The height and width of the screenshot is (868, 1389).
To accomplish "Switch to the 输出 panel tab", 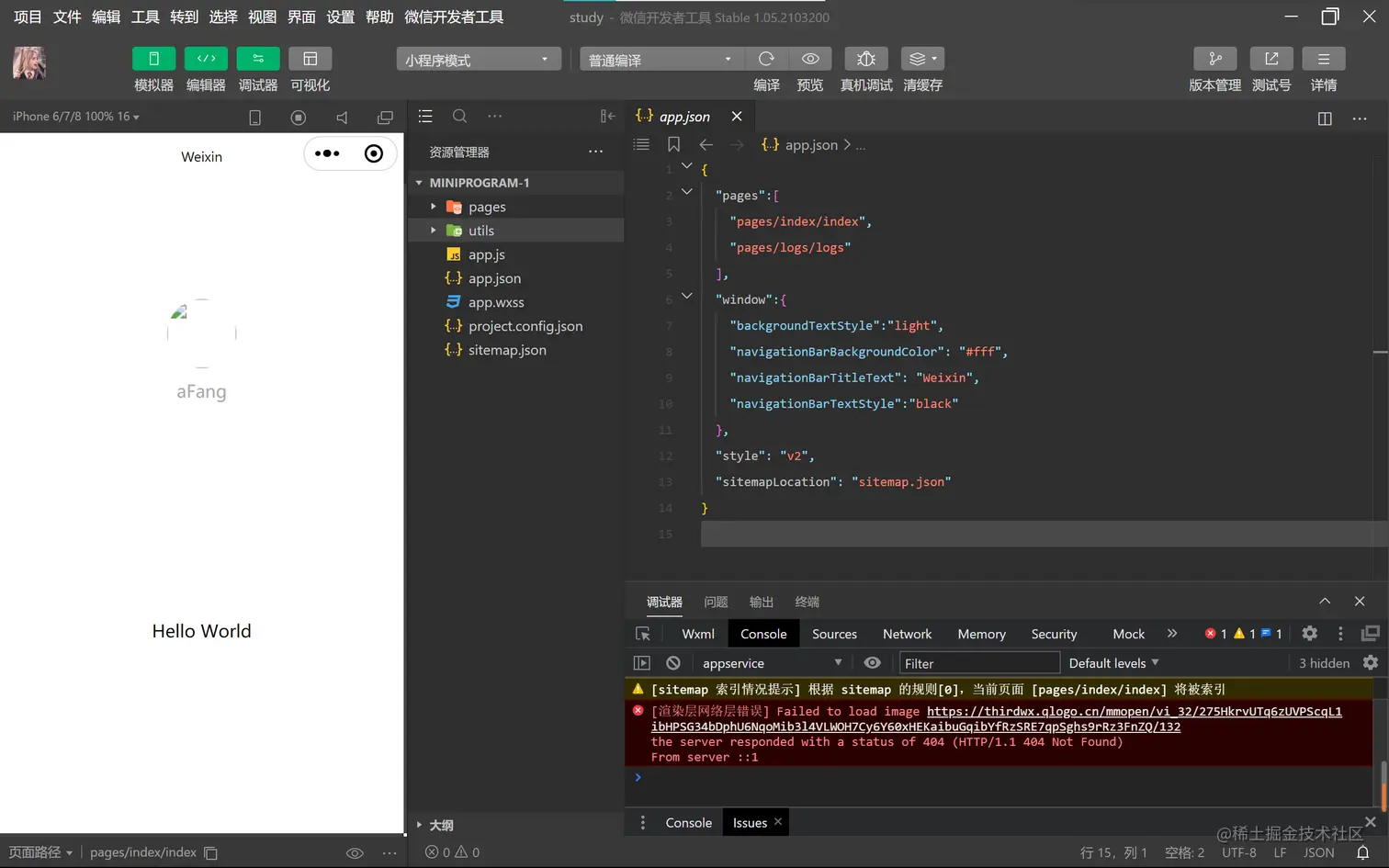I will point(762,603).
